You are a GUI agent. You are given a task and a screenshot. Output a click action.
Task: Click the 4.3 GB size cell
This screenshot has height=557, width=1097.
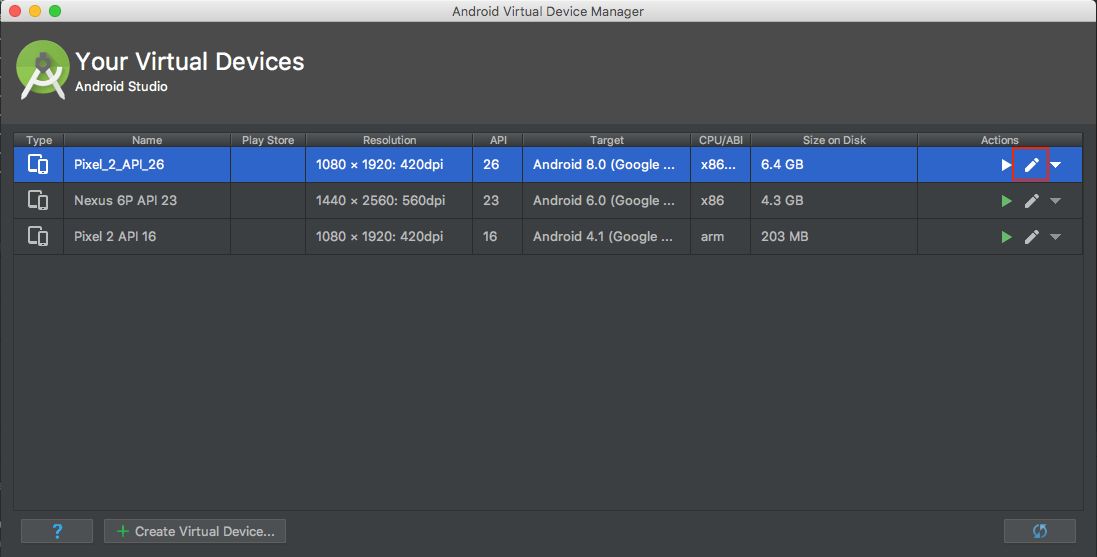tap(834, 200)
